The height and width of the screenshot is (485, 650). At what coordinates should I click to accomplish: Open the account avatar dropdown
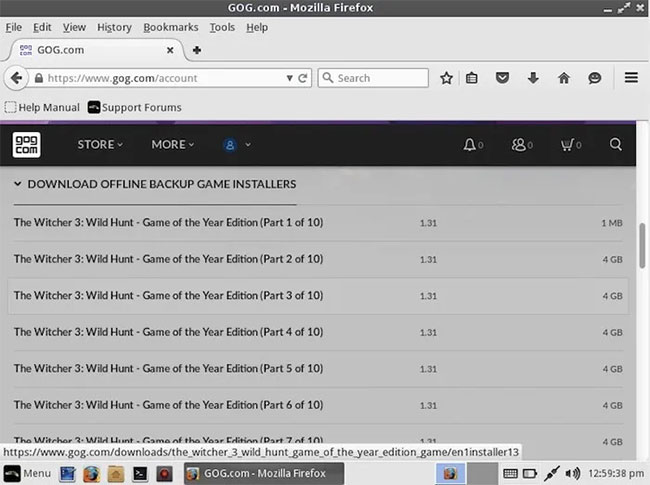click(237, 145)
